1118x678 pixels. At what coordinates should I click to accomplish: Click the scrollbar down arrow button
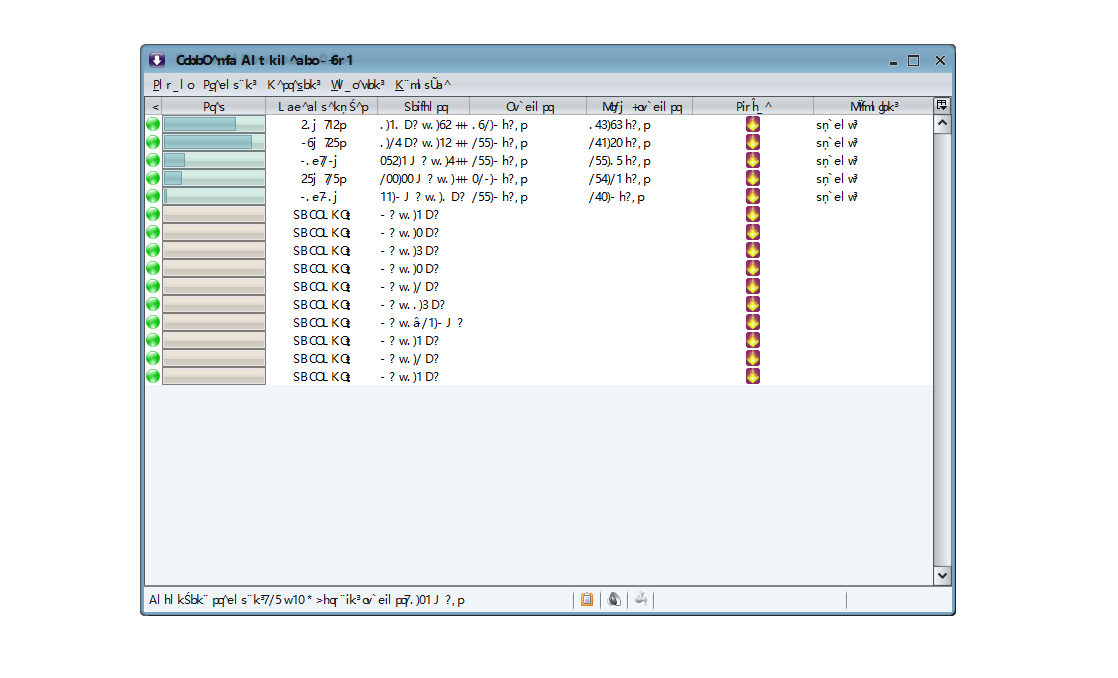pos(942,575)
